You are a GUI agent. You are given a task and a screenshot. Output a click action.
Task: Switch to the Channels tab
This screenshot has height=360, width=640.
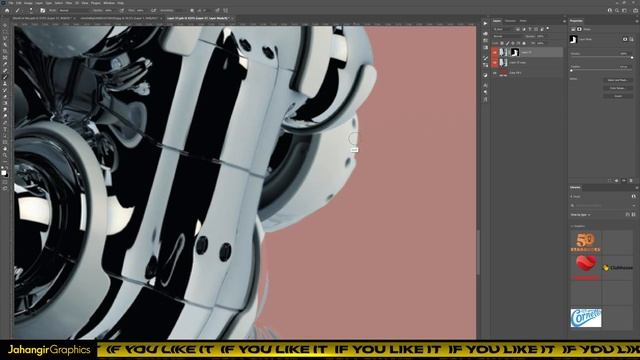(510, 20)
